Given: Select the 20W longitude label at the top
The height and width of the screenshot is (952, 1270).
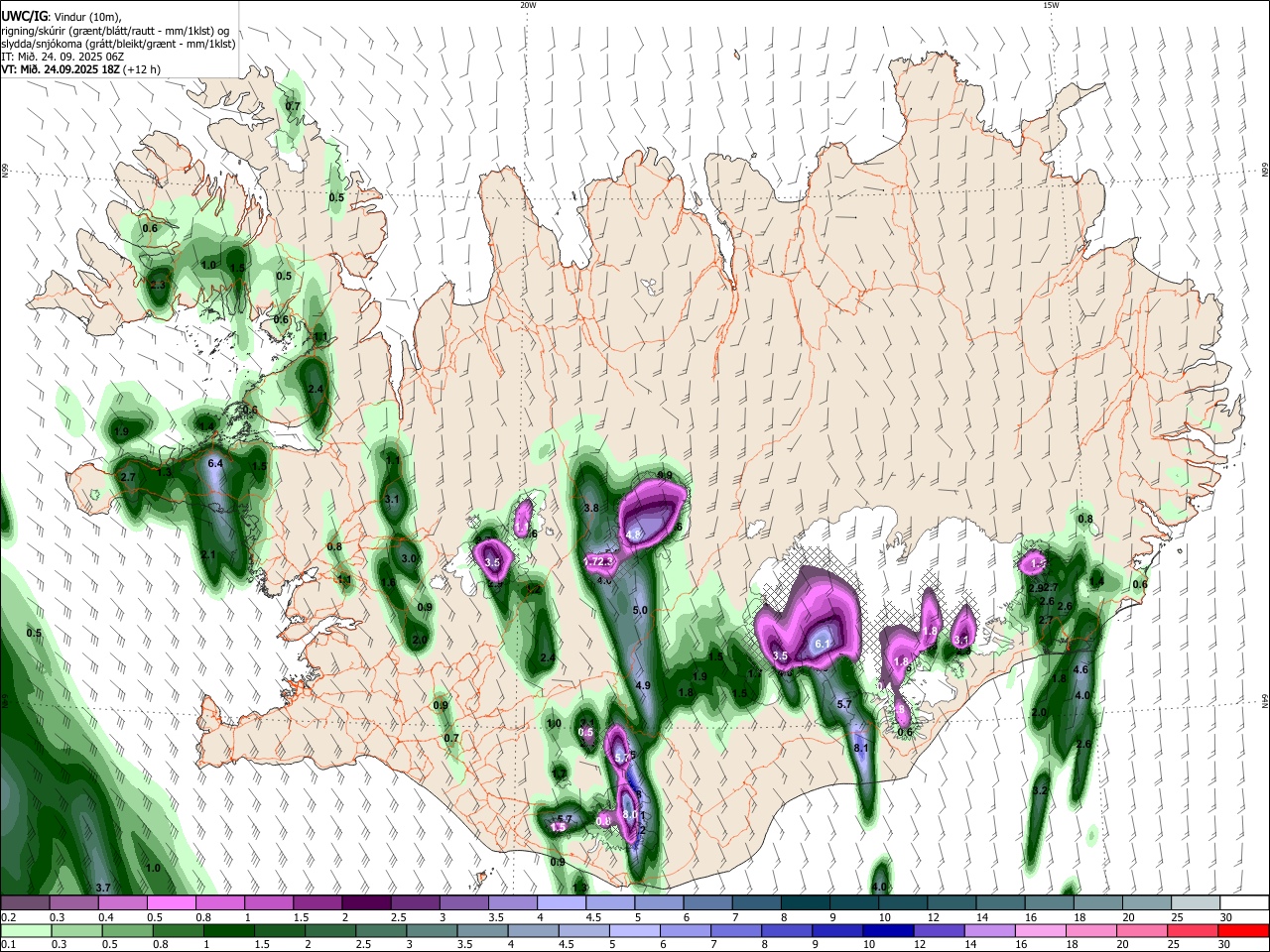Looking at the screenshot, I should pos(528,5).
